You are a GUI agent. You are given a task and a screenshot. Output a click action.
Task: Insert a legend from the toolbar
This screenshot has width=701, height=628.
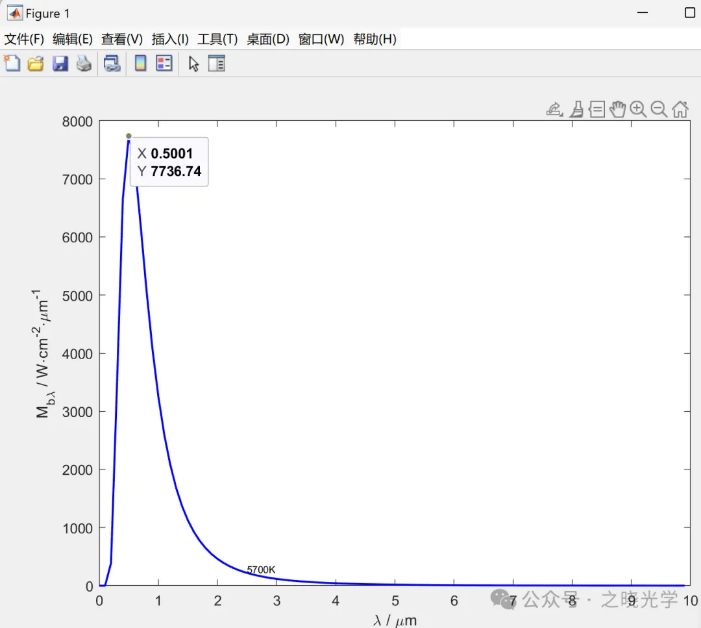coord(164,63)
